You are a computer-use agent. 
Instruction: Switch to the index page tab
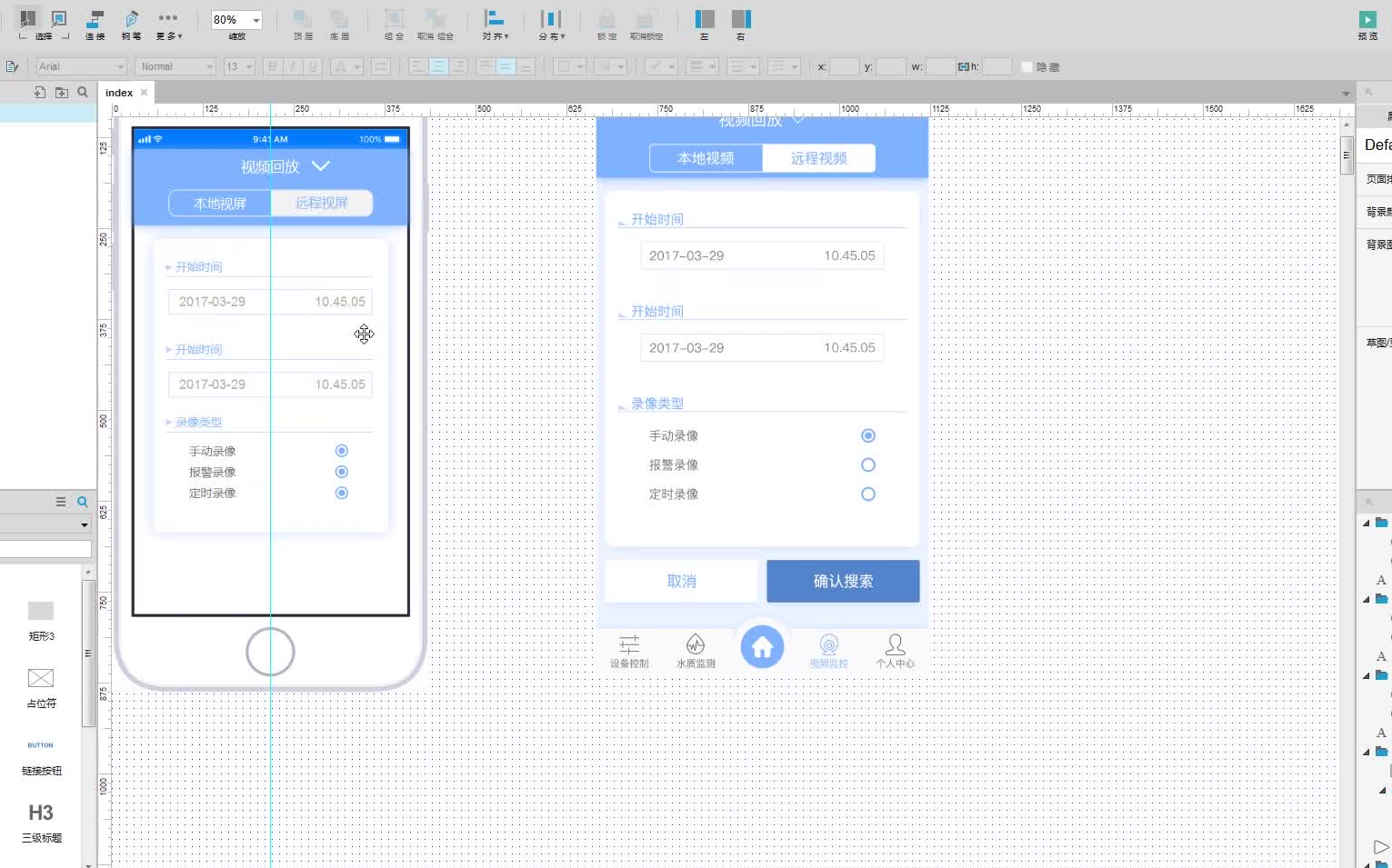119,92
